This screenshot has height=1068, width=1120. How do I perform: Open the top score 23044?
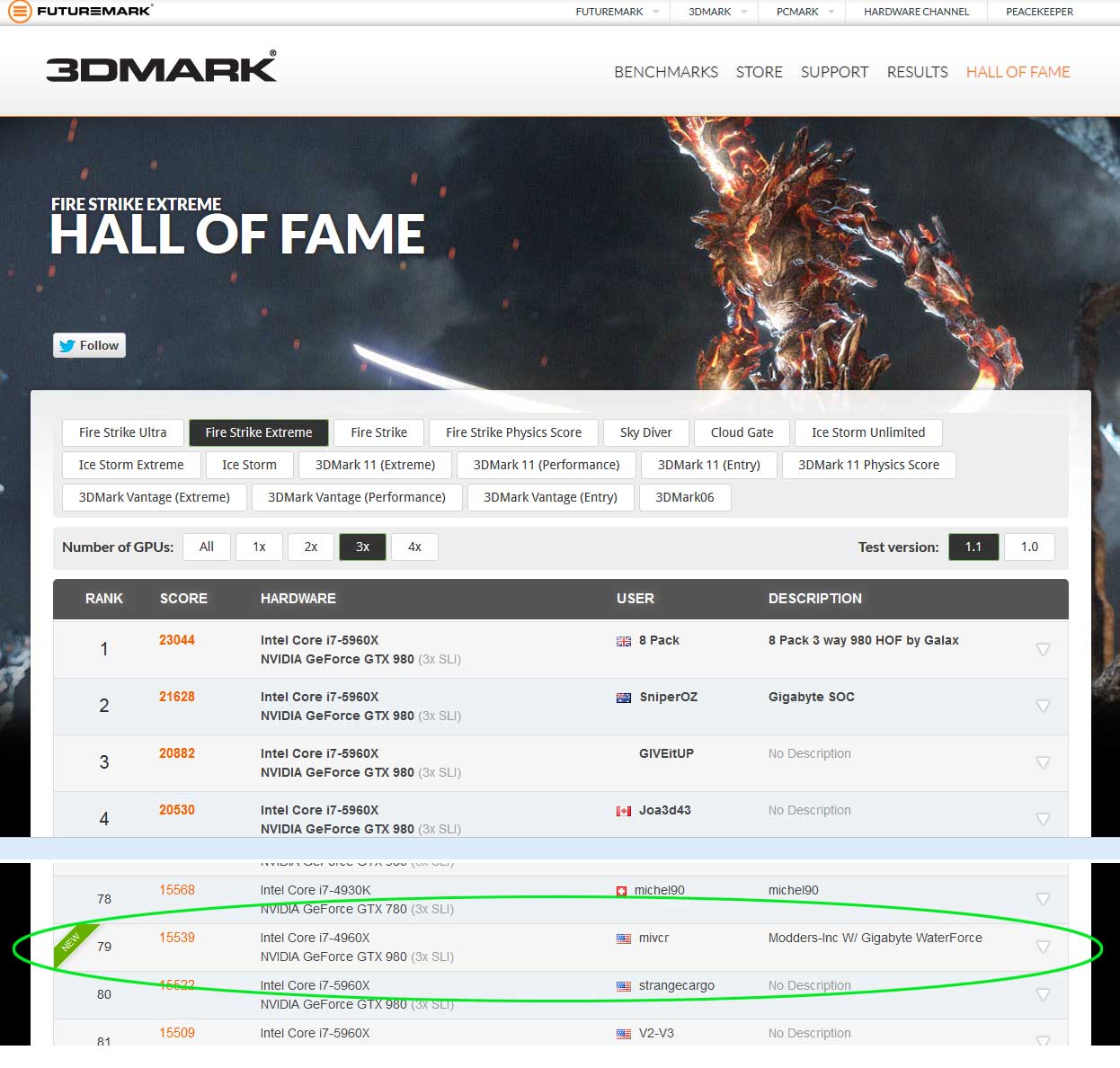pos(177,640)
